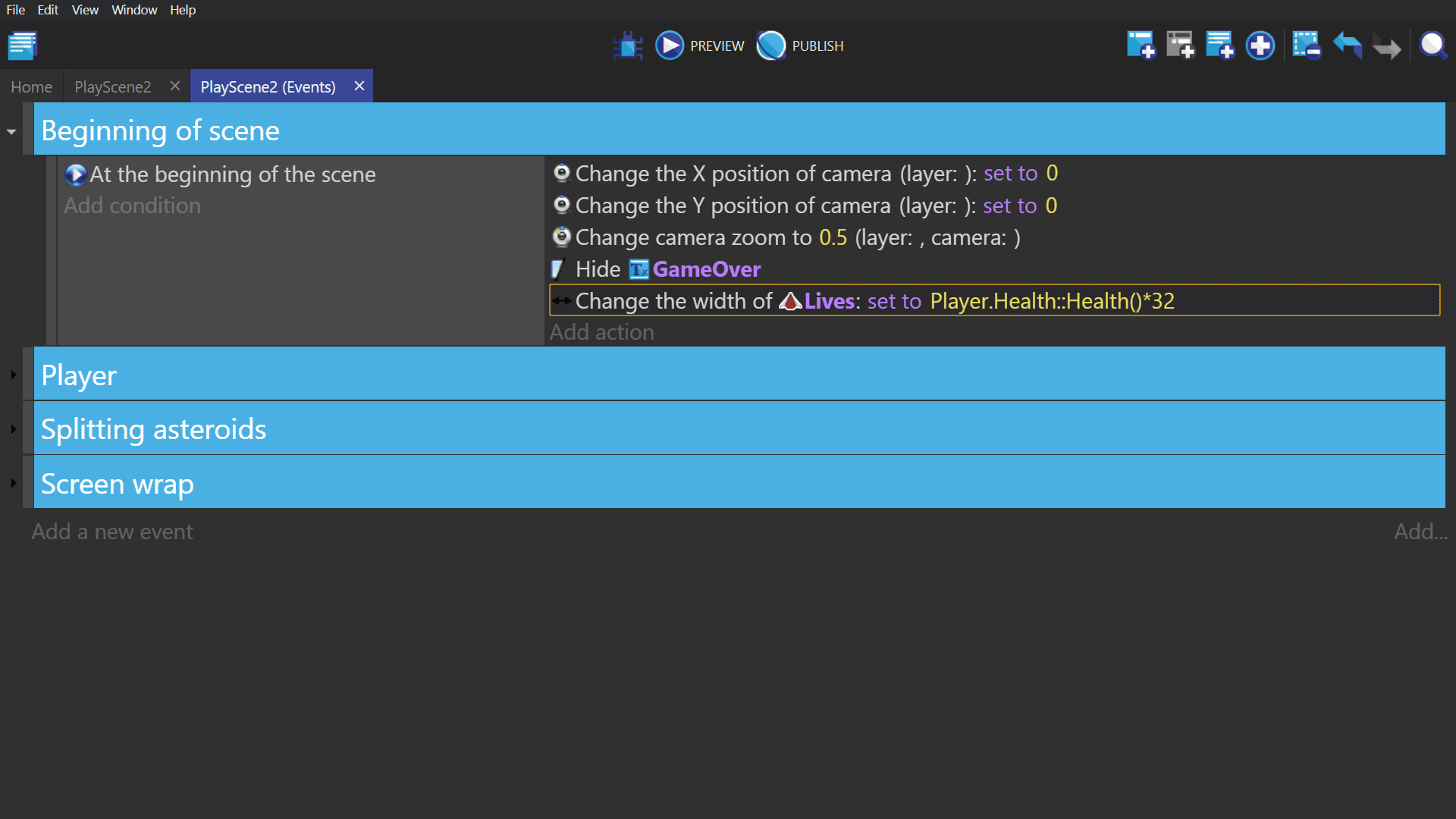The image size is (1456, 819).
Task: Click Add condition link
Action: 132,206
